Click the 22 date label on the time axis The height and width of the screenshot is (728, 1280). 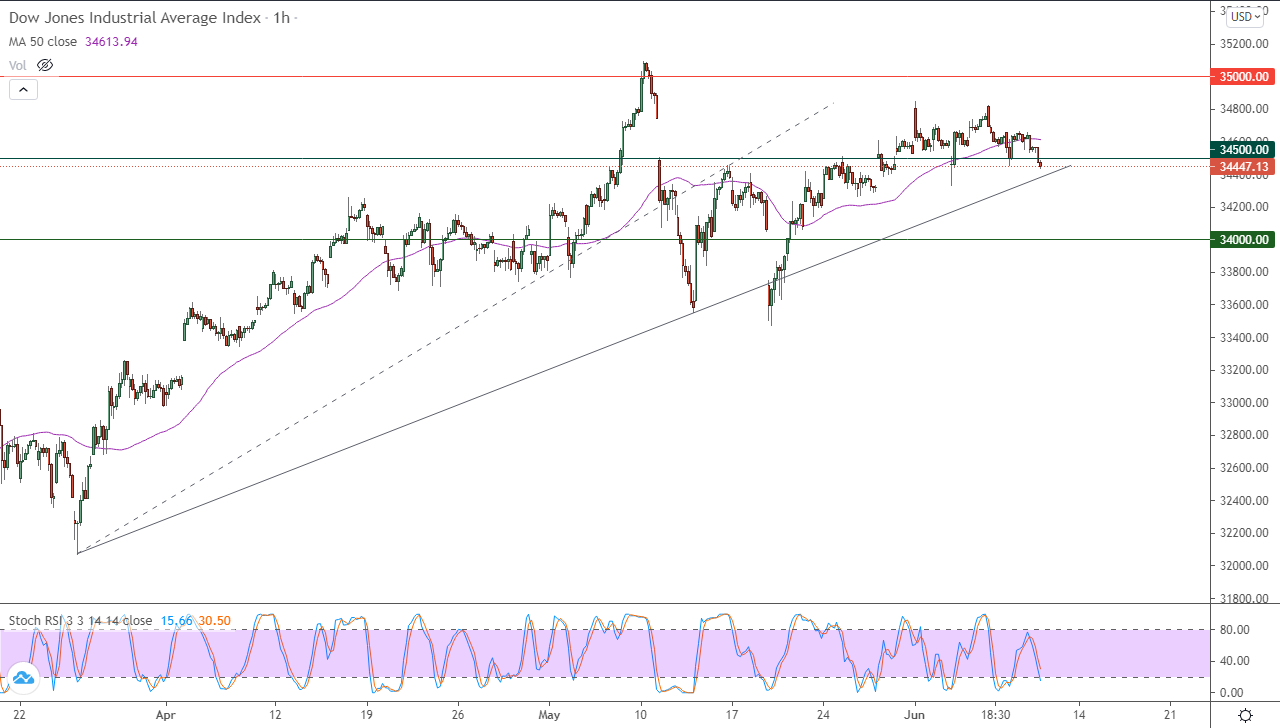click(x=21, y=716)
